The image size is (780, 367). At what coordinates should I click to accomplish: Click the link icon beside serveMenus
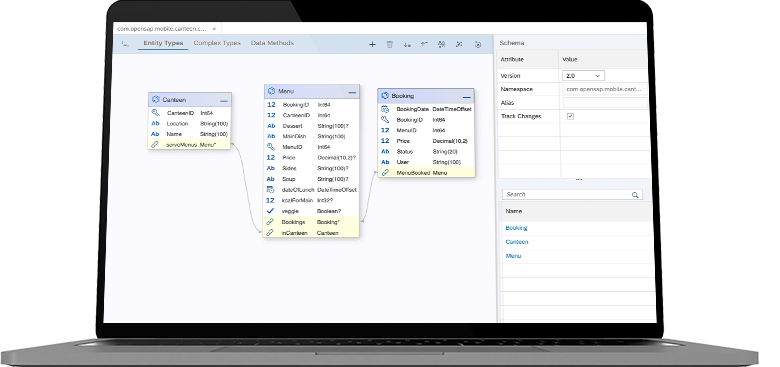[x=155, y=144]
